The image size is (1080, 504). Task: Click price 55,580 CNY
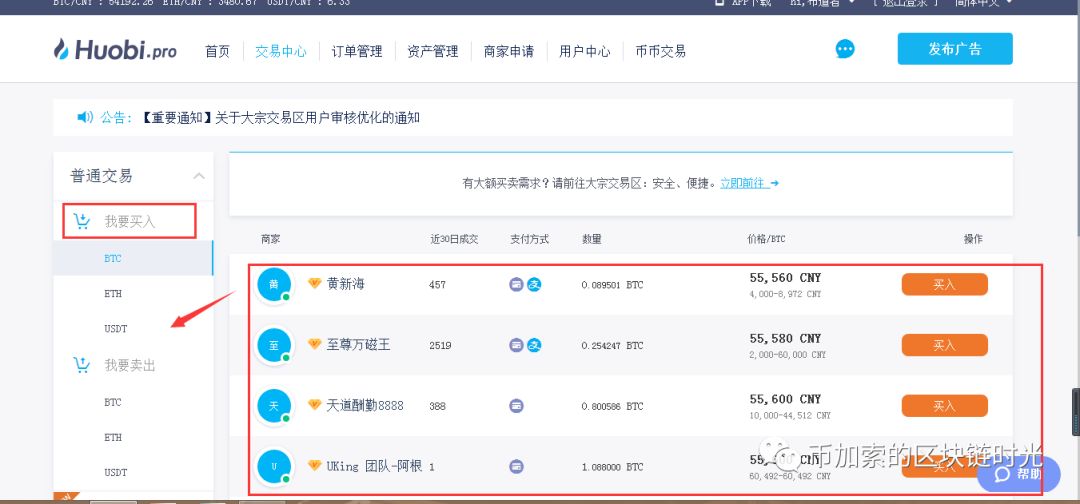click(x=785, y=339)
